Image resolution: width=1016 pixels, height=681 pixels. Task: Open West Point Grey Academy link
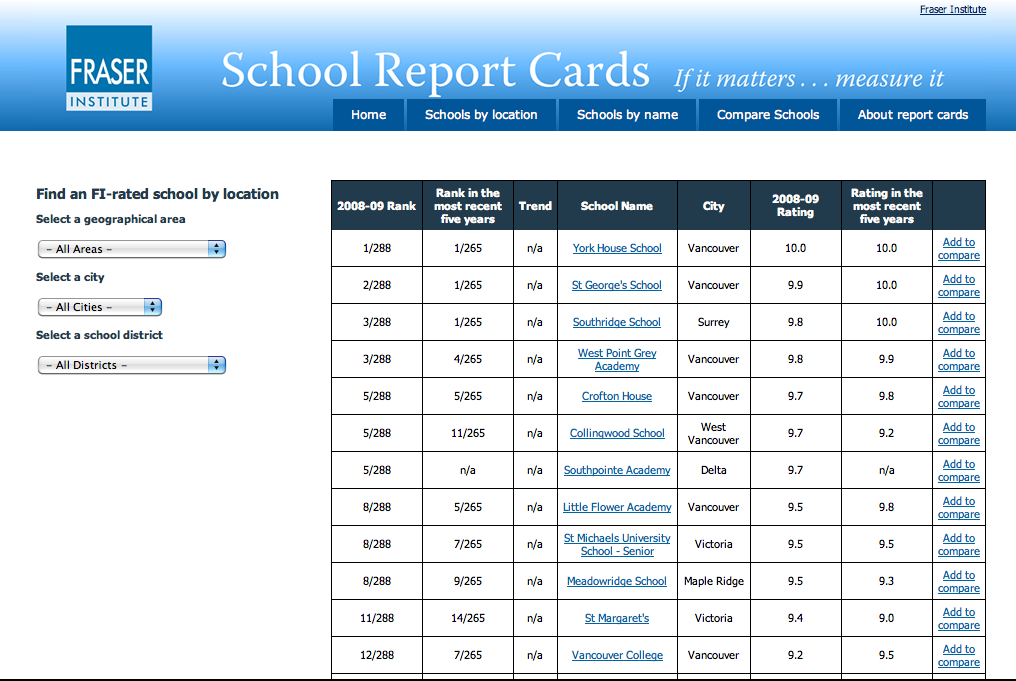pos(617,359)
